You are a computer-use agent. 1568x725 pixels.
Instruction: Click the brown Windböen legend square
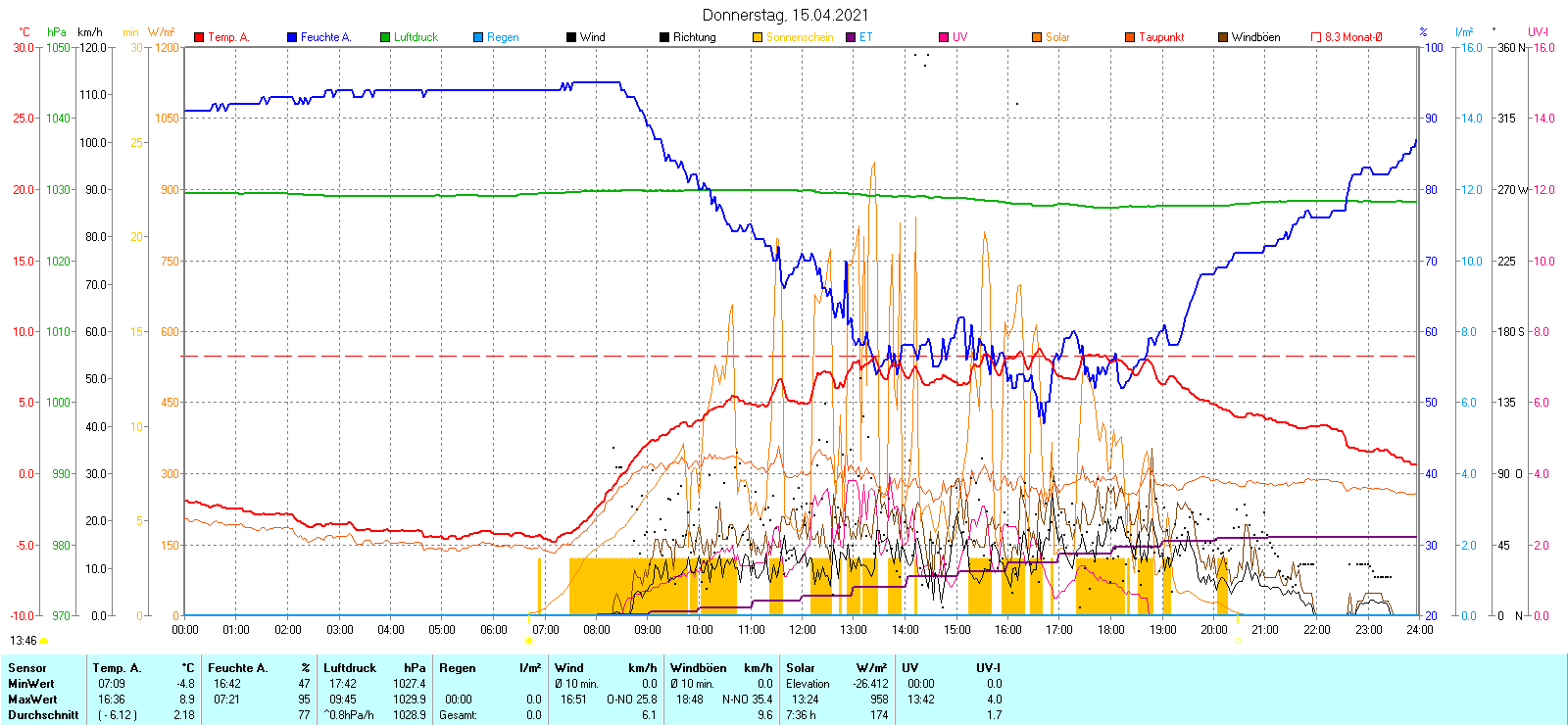tap(1223, 37)
